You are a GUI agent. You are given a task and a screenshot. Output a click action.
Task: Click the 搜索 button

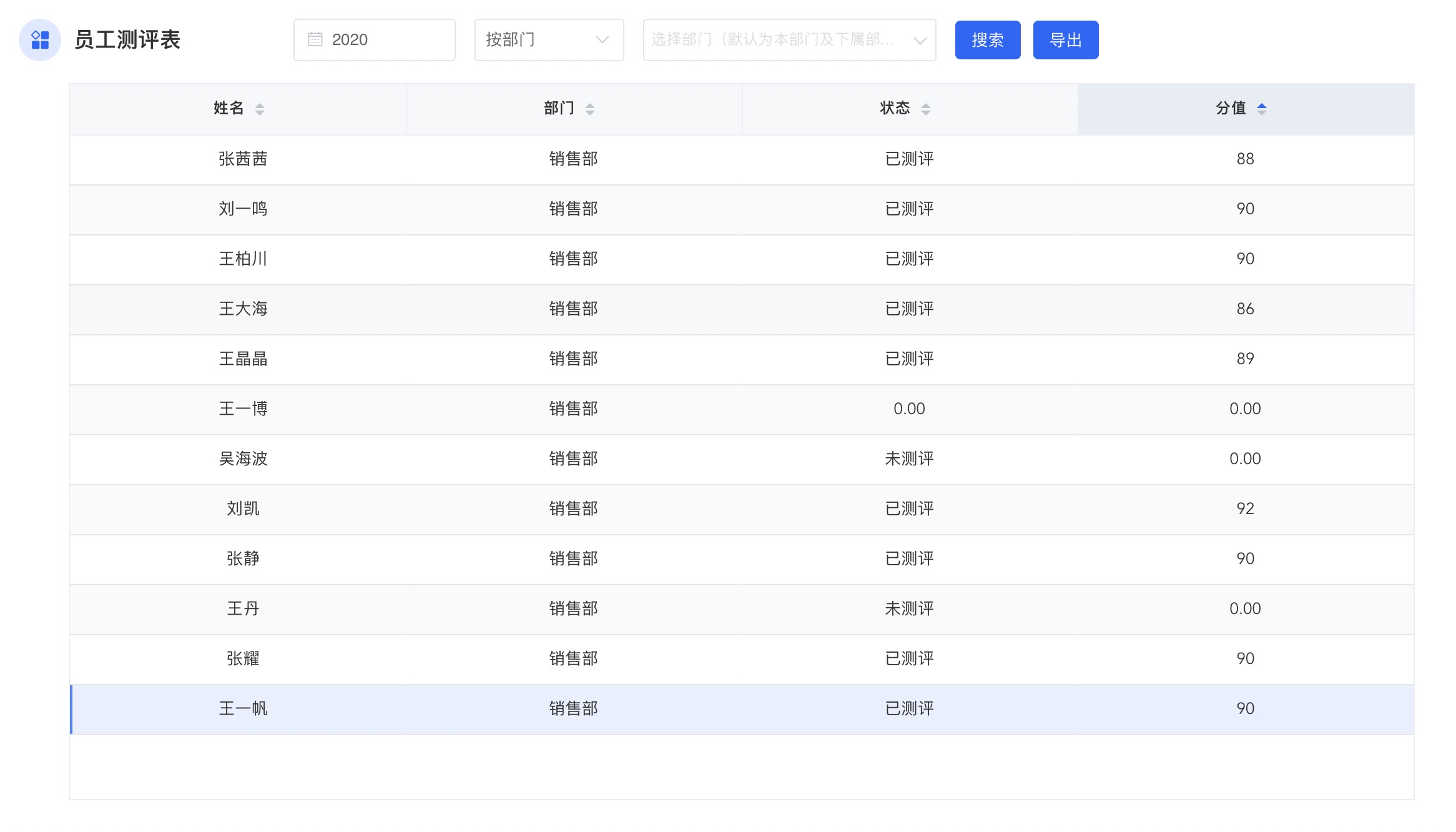point(988,40)
